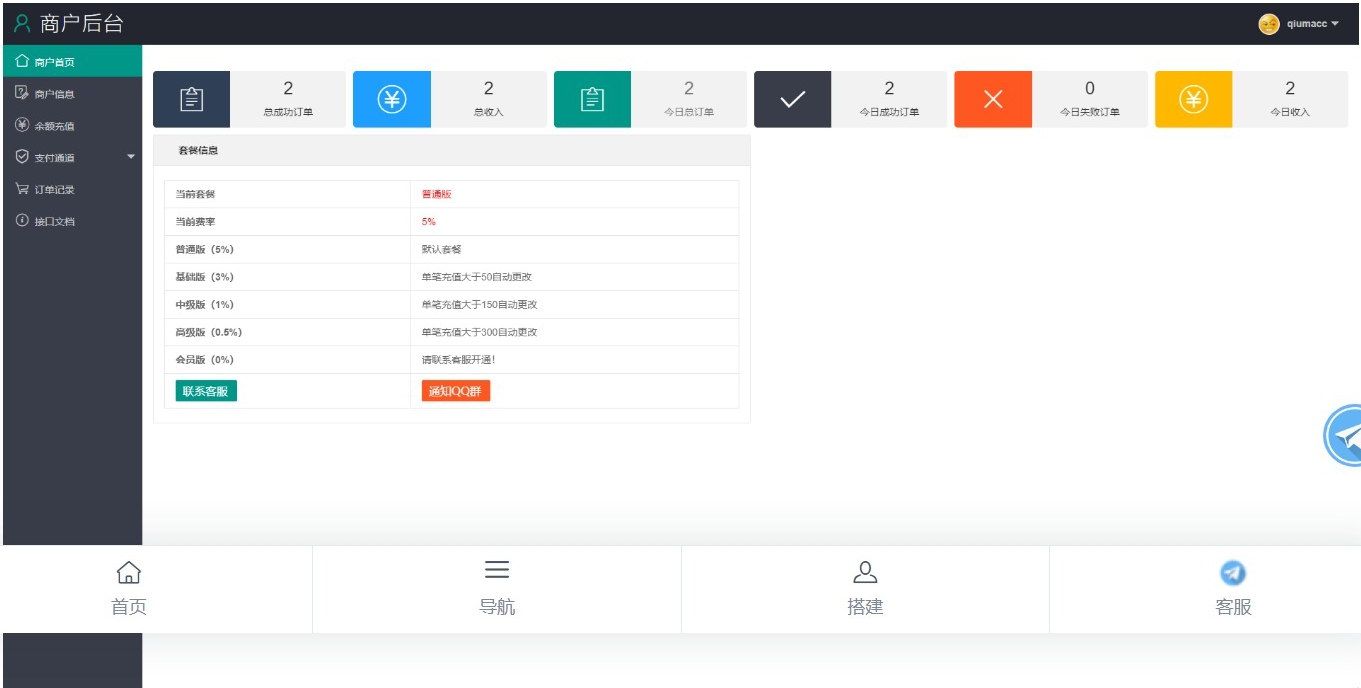This screenshot has width=1361, height=688.
Task: Click the 总成功订单 clipboard icon tile
Action: pyautogui.click(x=191, y=99)
